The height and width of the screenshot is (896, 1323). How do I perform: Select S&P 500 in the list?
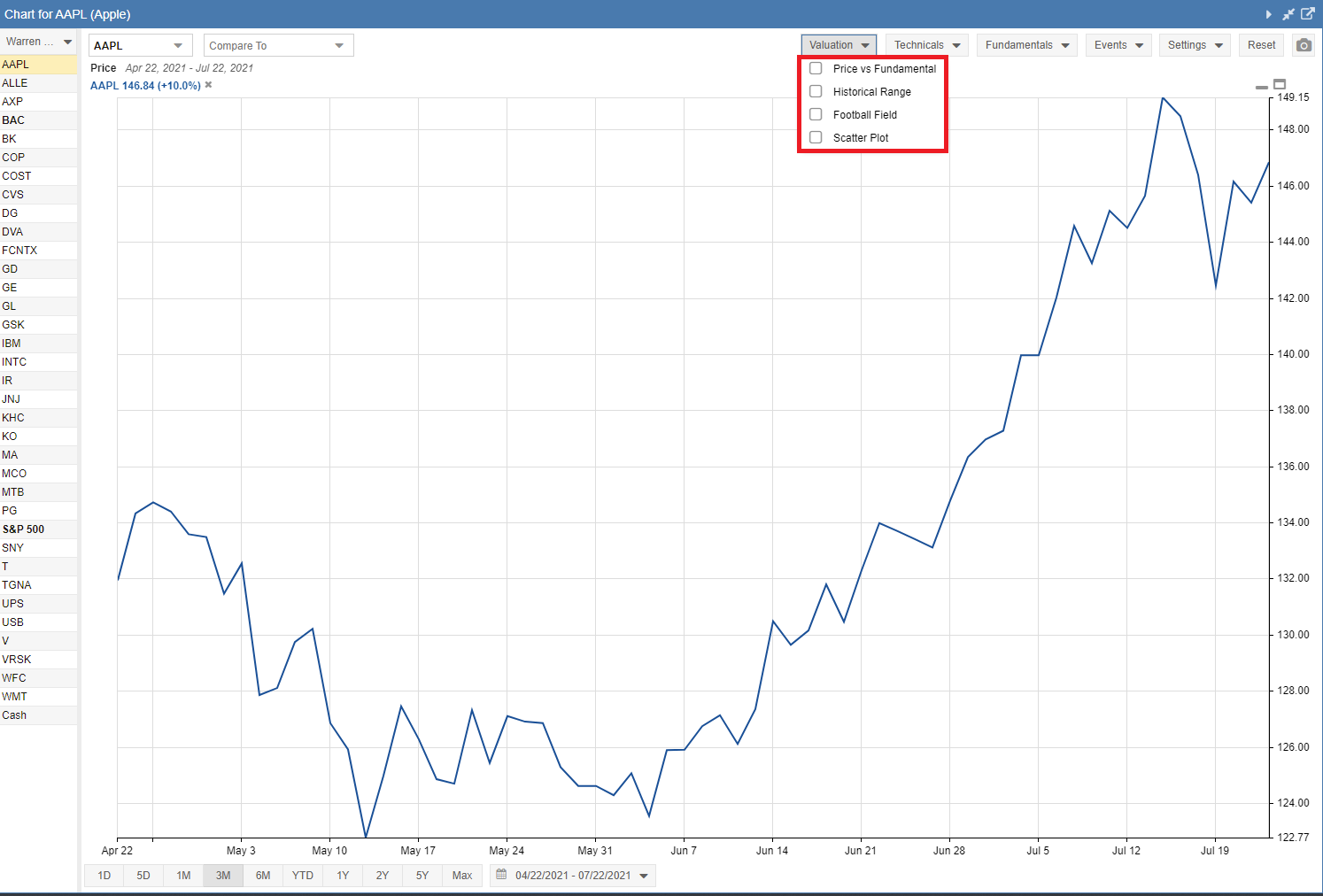39,529
